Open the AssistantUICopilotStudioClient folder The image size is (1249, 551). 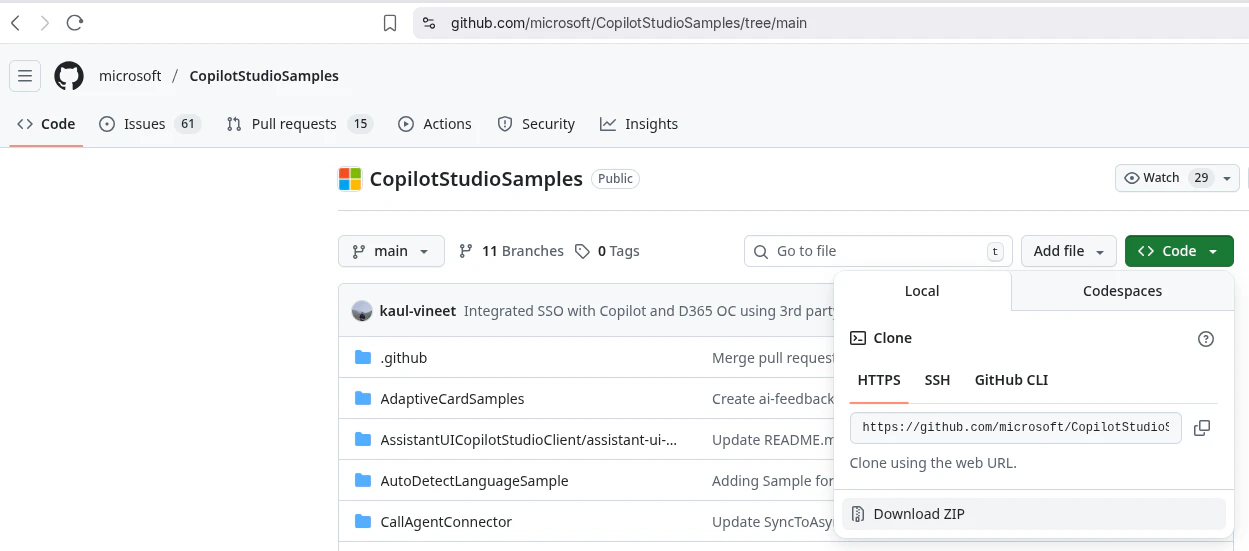tap(528, 440)
